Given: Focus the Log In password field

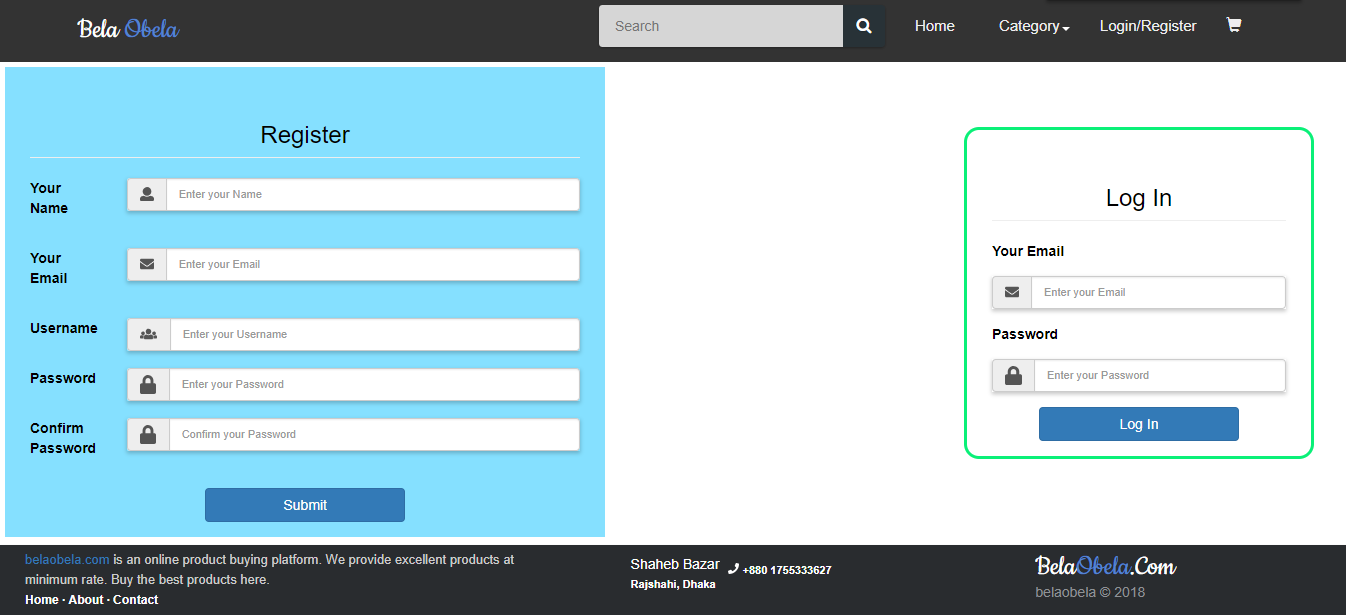Looking at the screenshot, I should coord(1160,375).
